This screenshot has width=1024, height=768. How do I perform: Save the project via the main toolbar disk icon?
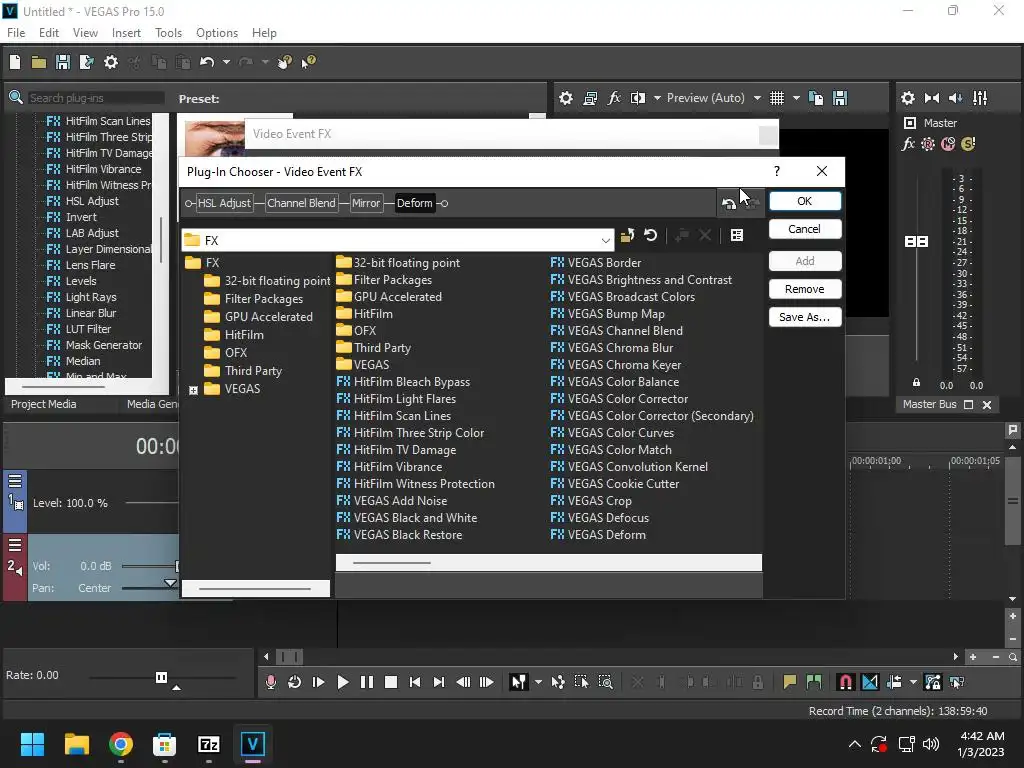point(63,62)
